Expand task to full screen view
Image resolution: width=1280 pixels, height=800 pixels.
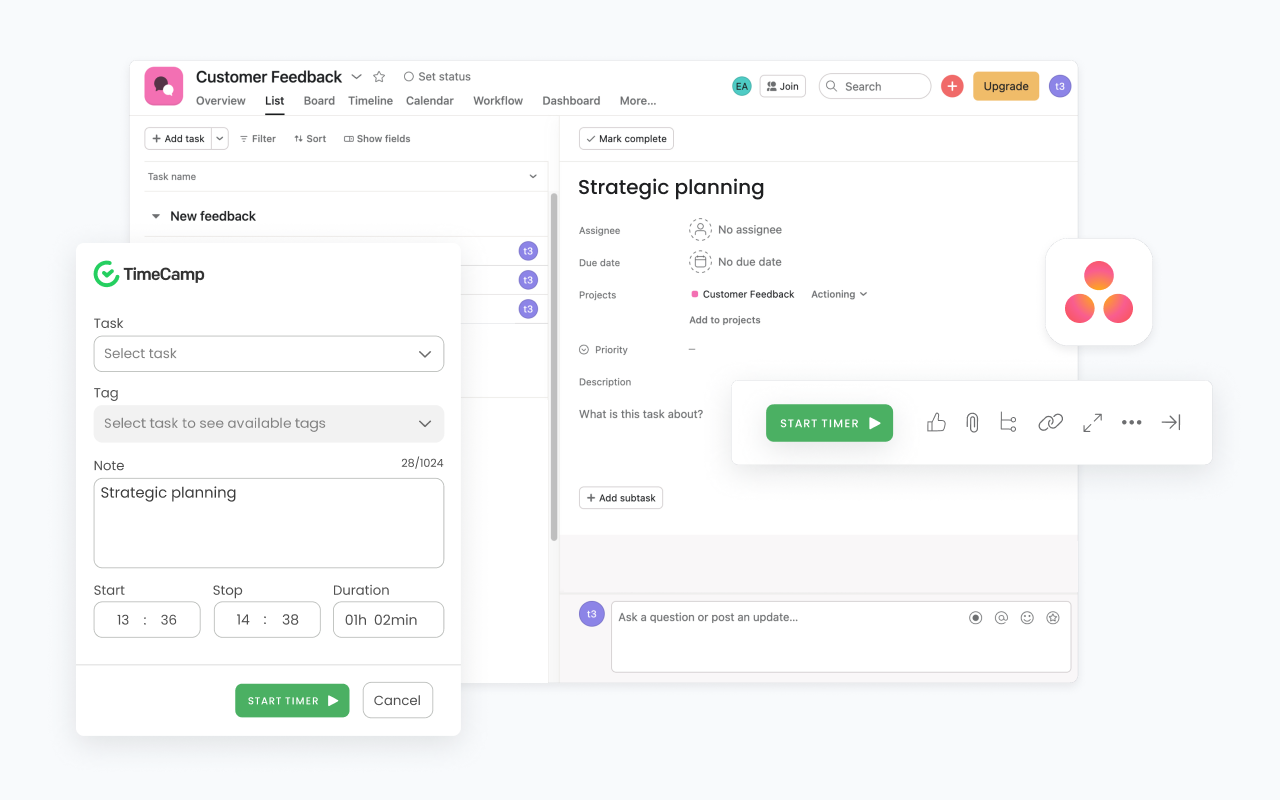[x=1091, y=422]
